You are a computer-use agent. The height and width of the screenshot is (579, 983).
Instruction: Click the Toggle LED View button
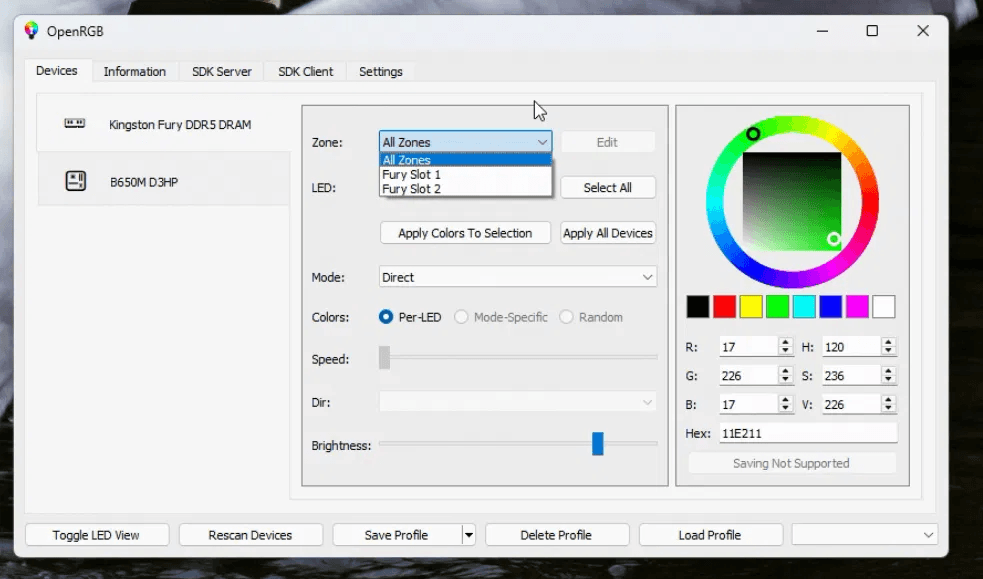97,535
